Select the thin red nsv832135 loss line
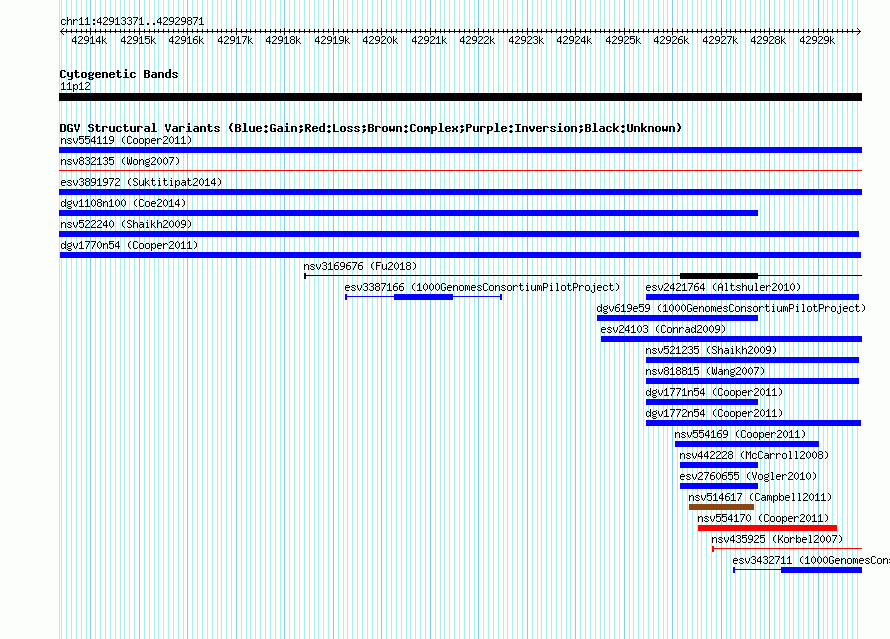 [460, 170]
